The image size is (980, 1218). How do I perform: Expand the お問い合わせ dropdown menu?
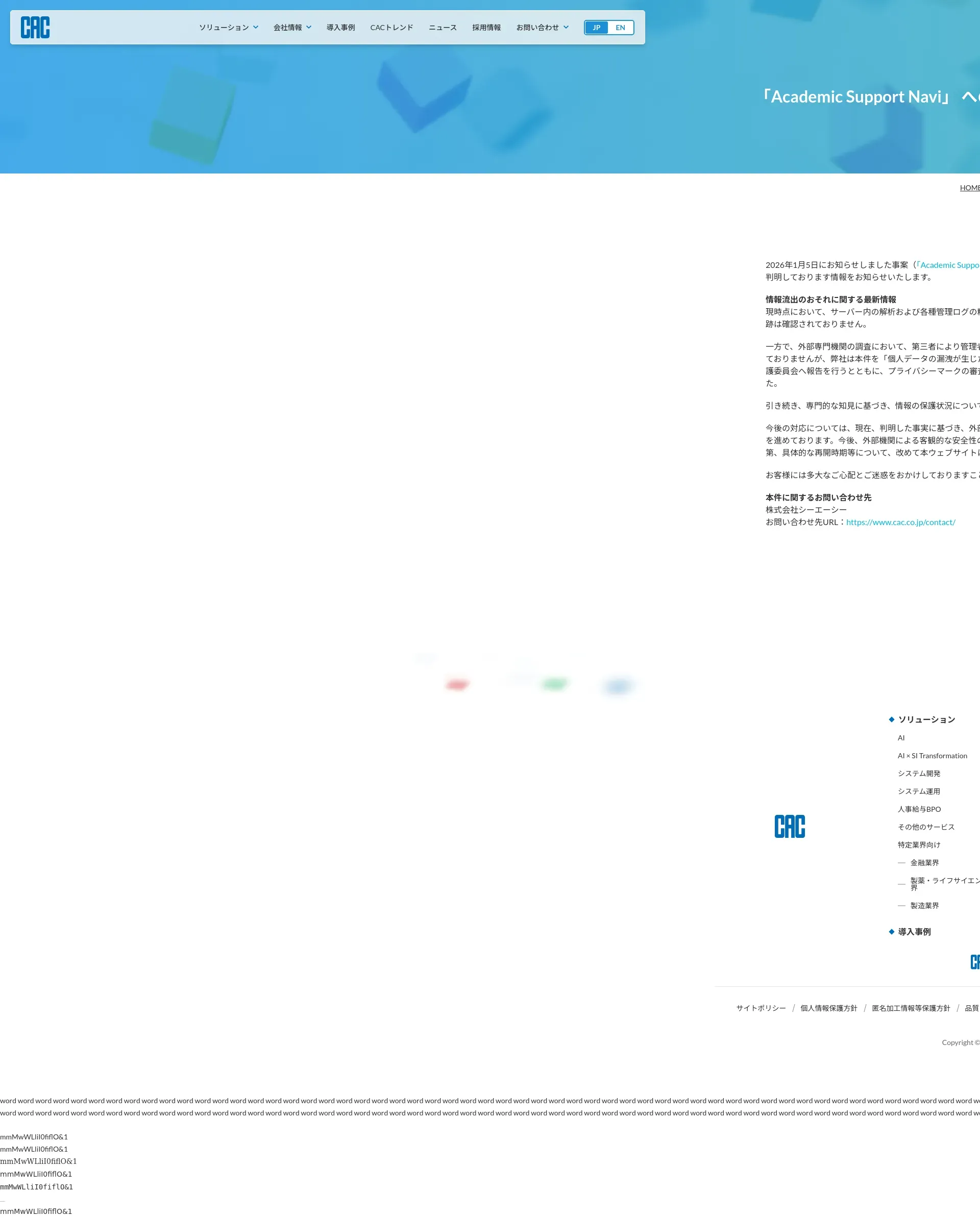[542, 28]
